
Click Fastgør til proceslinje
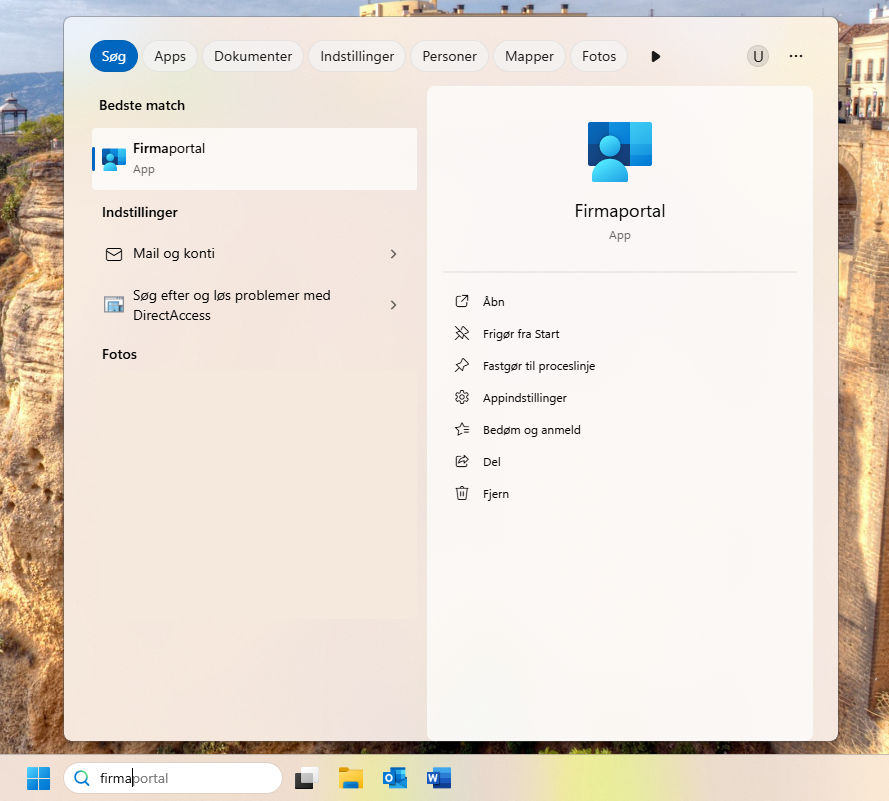pyautogui.click(x=539, y=366)
